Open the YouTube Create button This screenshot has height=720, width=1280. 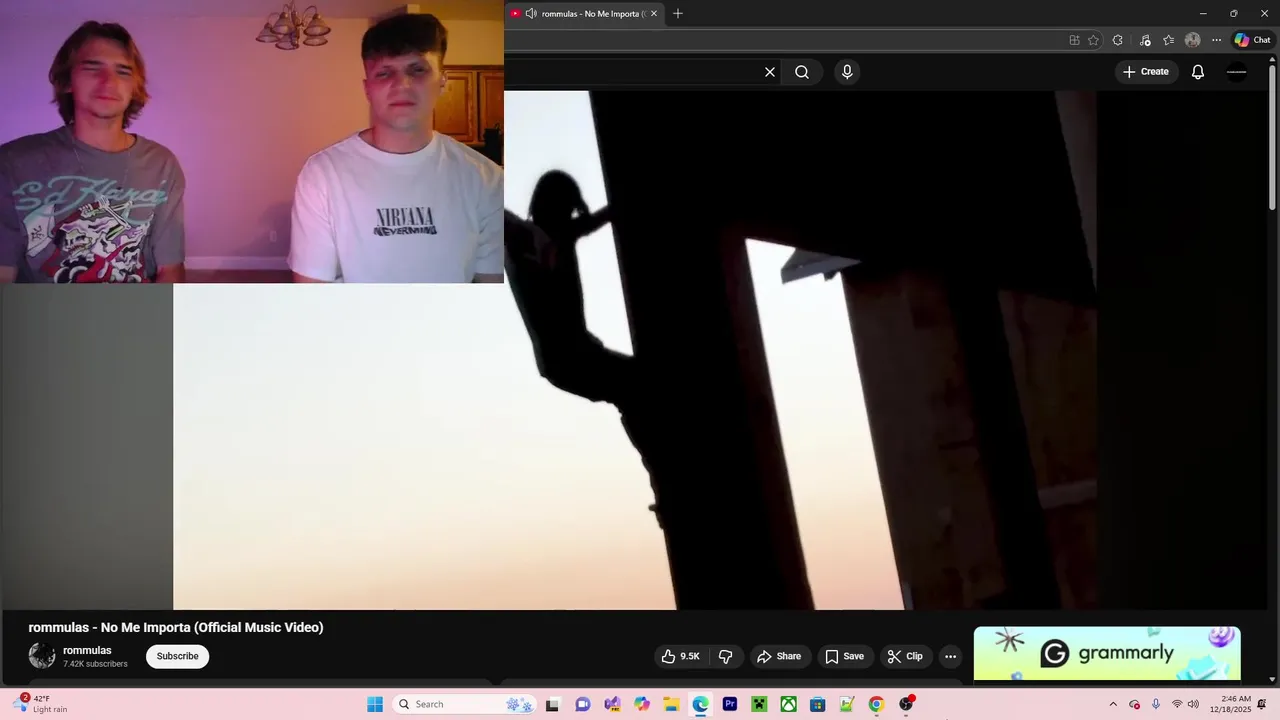[1146, 72]
